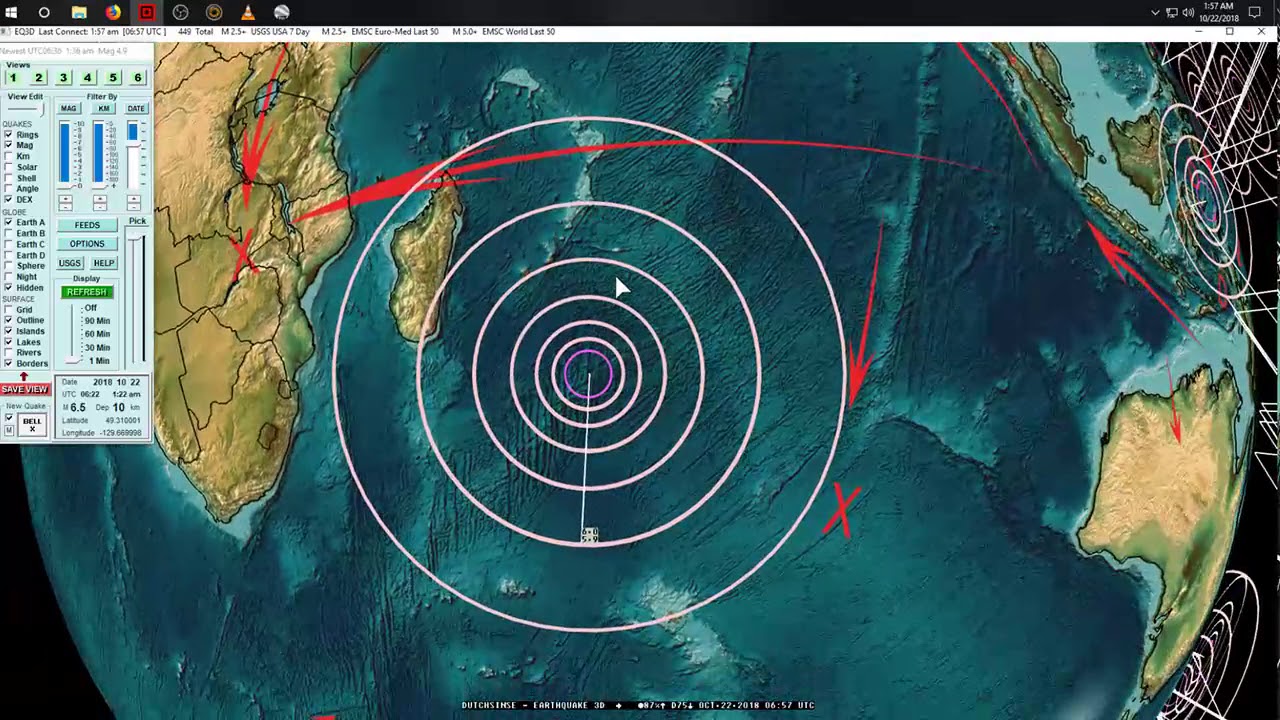Viewport: 1280px width, 720px height.
Task: Toggle the Rings quakes checkbox
Action: (9, 135)
